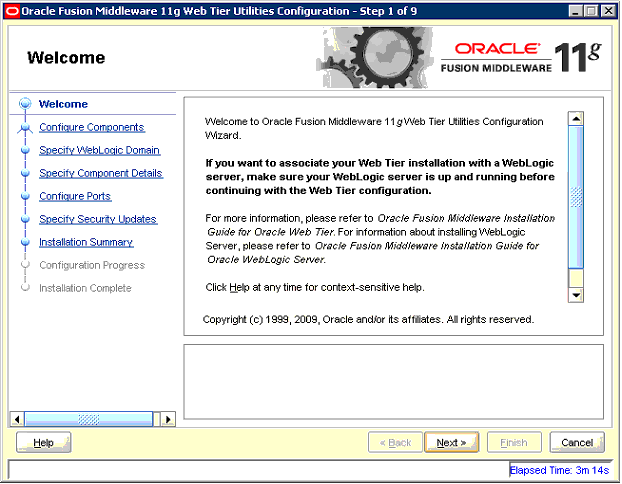Click the Configure Components step marker icon
The height and width of the screenshot is (484, 622).
pos(25,128)
